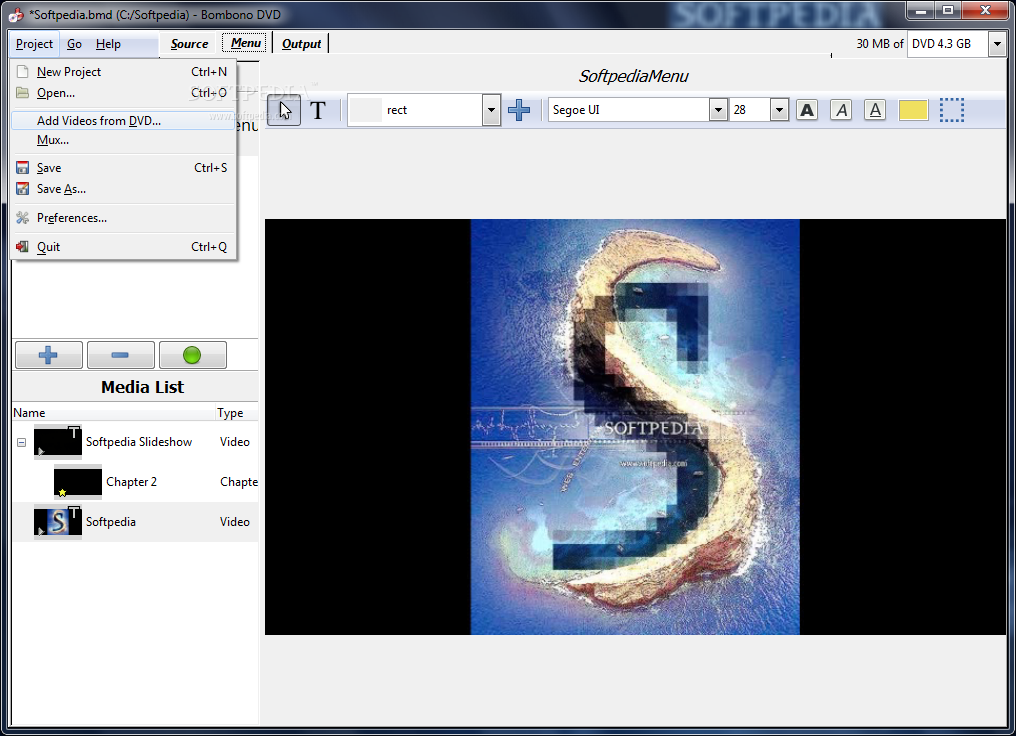The image size is (1016, 736).
Task: Open Preferences... from the menu
Action: click(x=122, y=218)
